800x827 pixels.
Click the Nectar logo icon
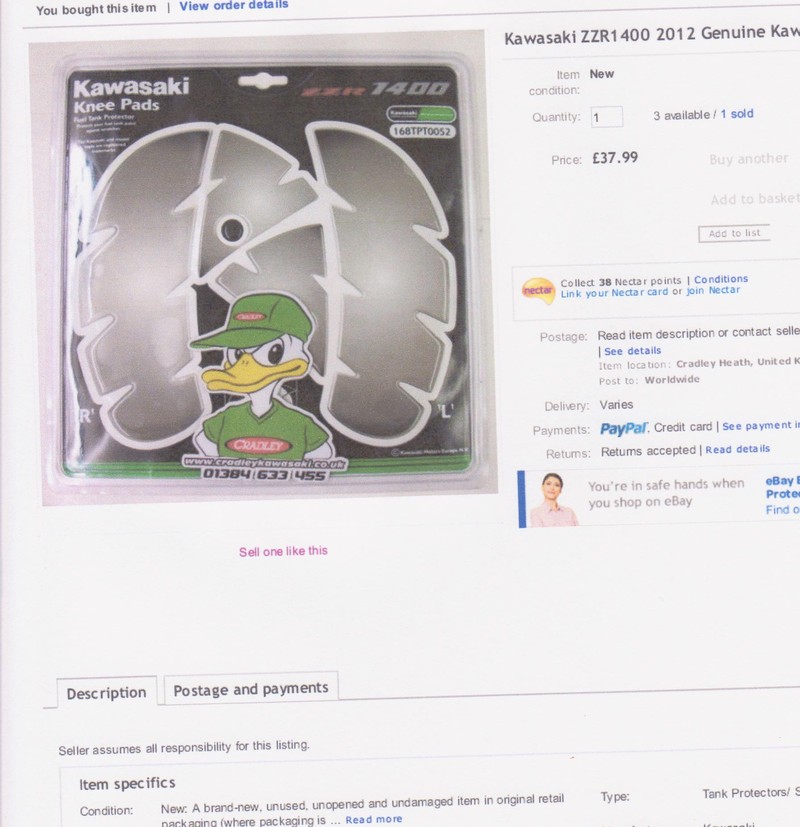538,291
